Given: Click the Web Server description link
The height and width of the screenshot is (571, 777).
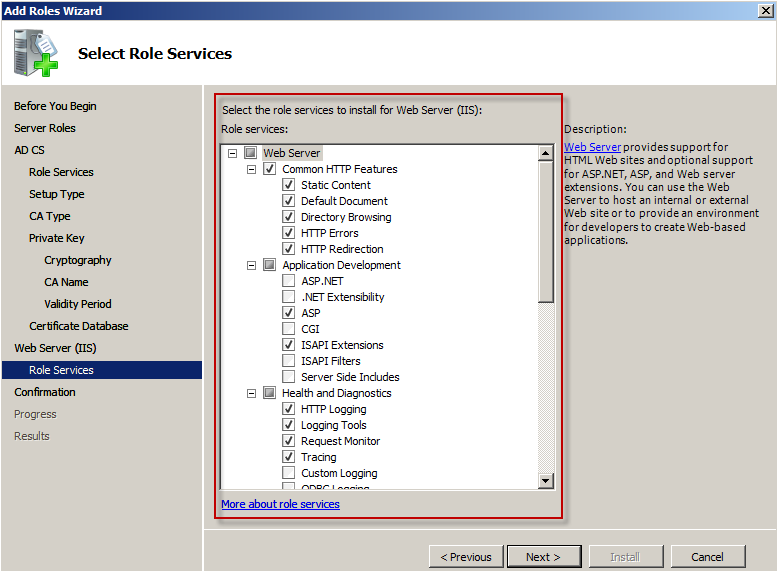Looking at the screenshot, I should click(x=592, y=147).
